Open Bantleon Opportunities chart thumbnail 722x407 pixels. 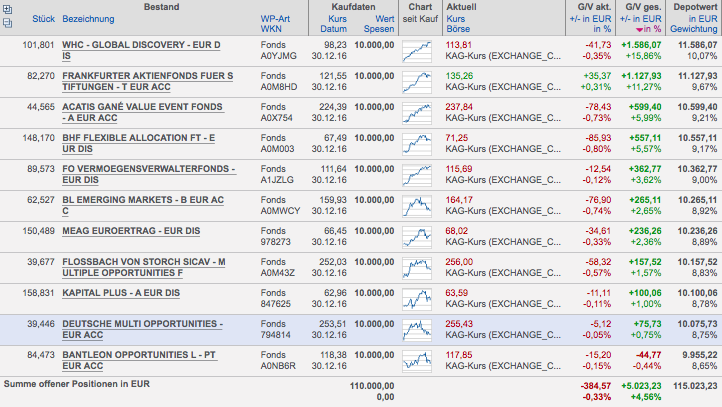[x=417, y=361]
